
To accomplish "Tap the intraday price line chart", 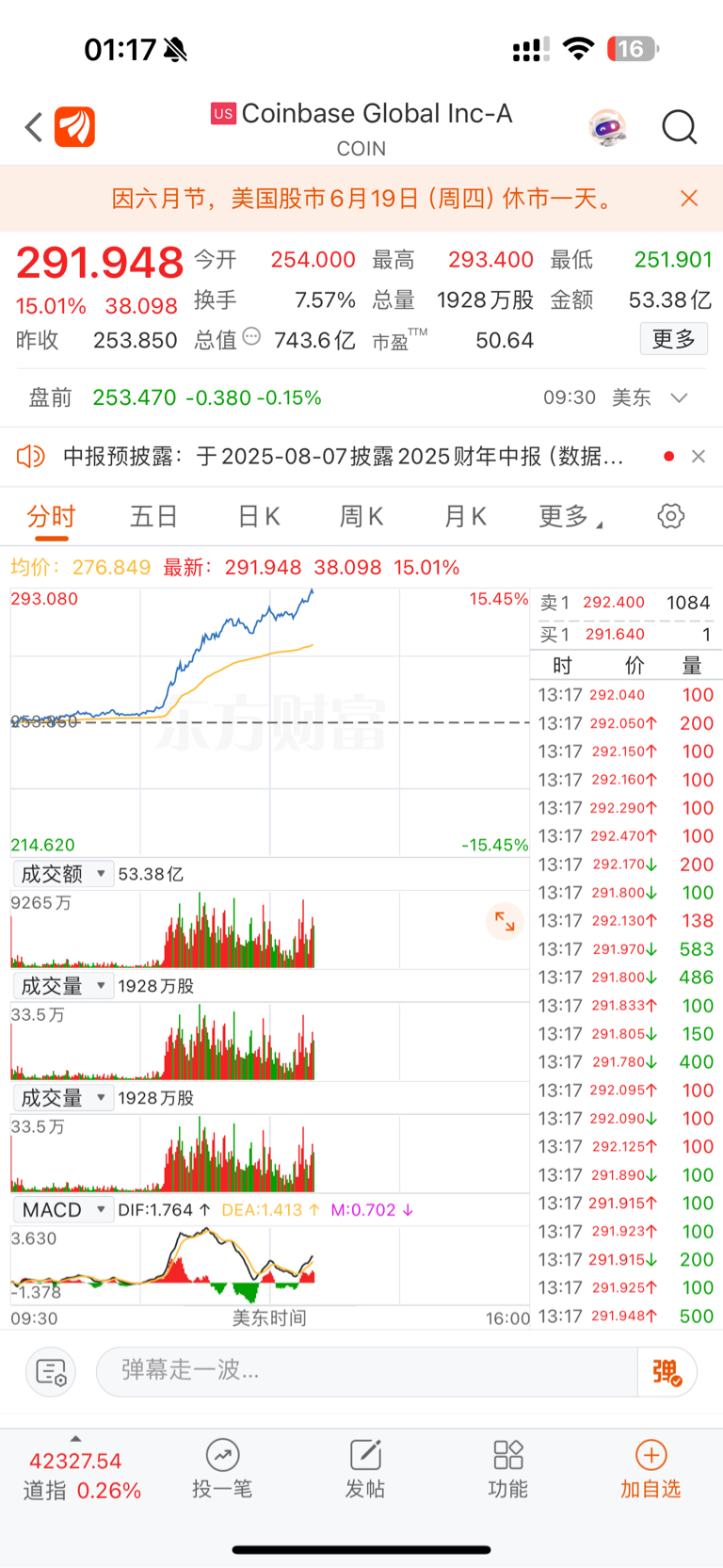I will click(270, 721).
